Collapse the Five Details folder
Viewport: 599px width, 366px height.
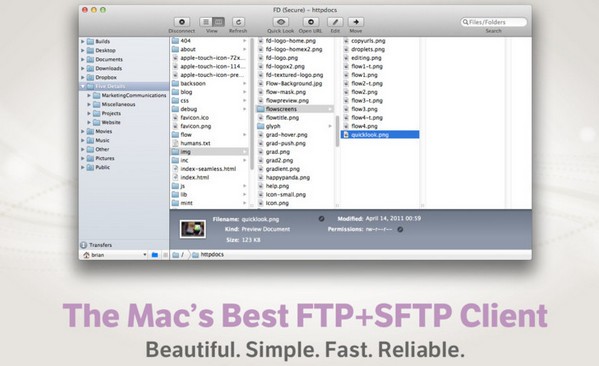click(83, 86)
